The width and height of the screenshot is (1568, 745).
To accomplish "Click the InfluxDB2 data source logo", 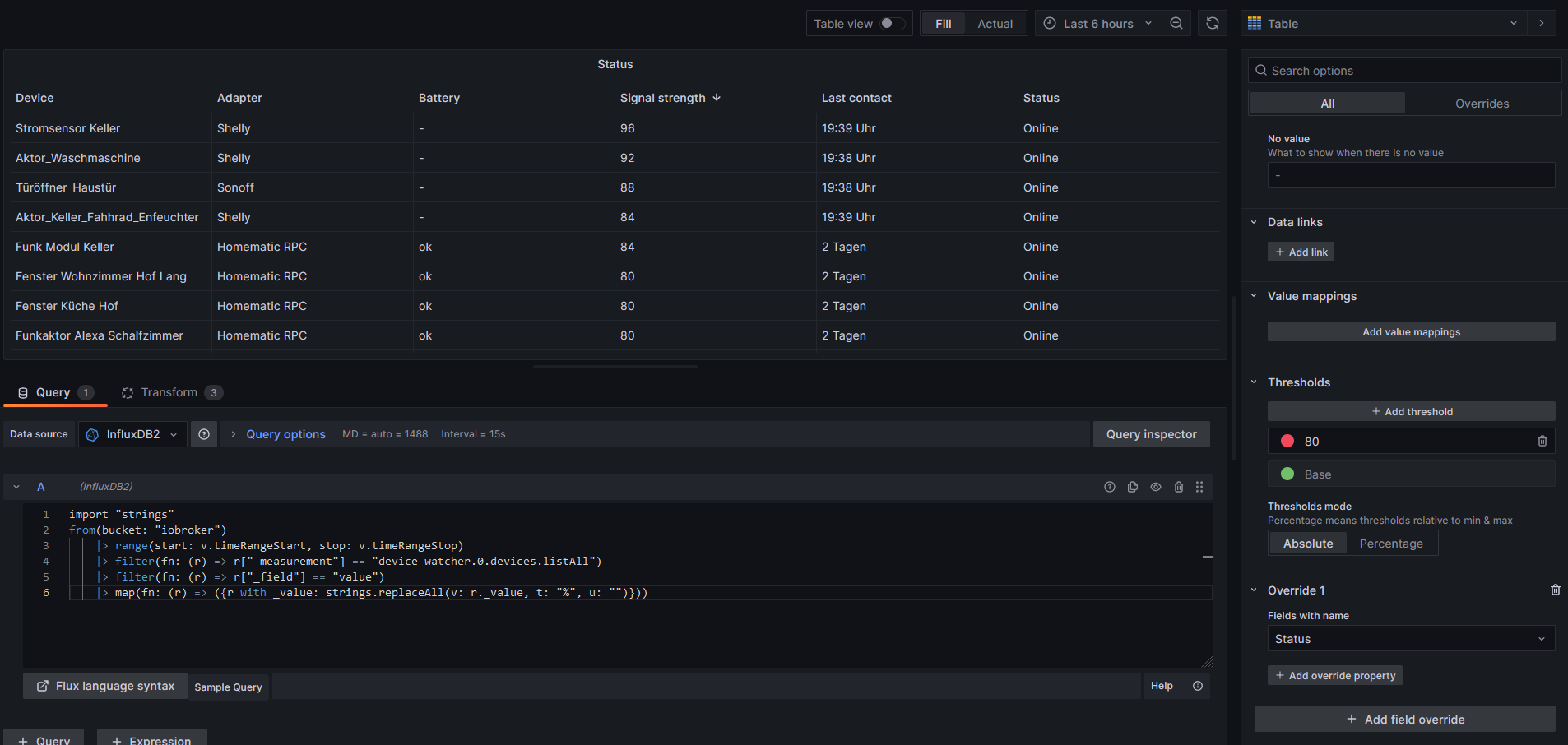I will (x=92, y=434).
